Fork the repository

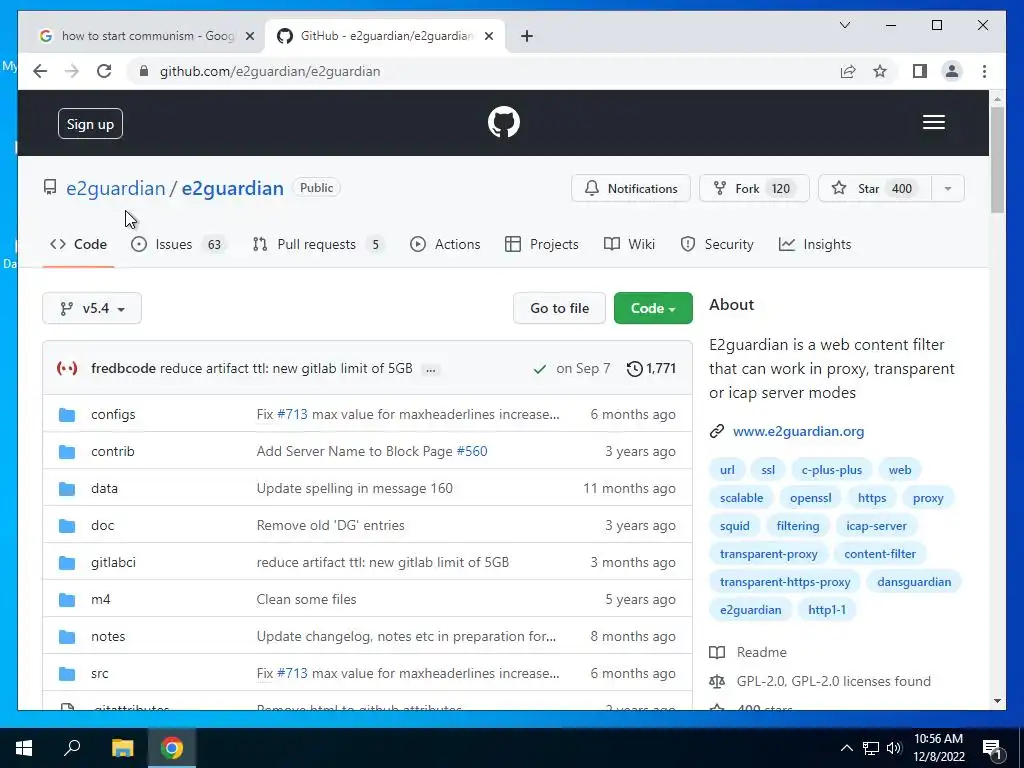(754, 189)
